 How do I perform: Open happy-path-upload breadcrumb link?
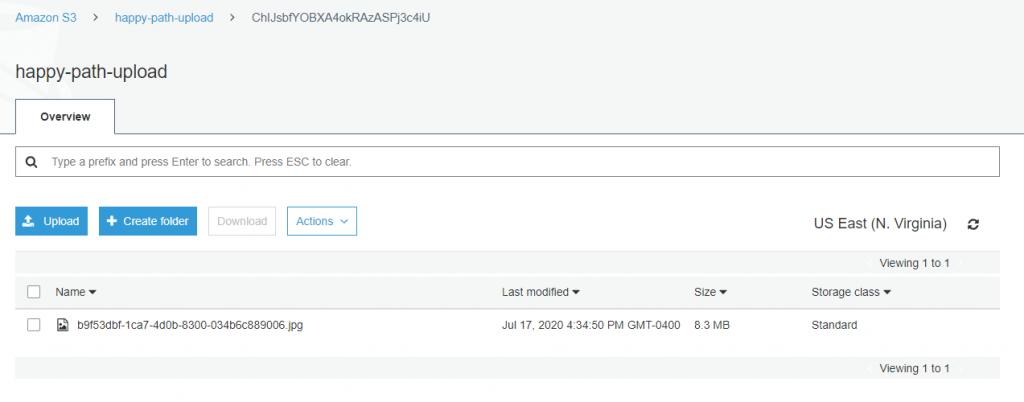(164, 18)
